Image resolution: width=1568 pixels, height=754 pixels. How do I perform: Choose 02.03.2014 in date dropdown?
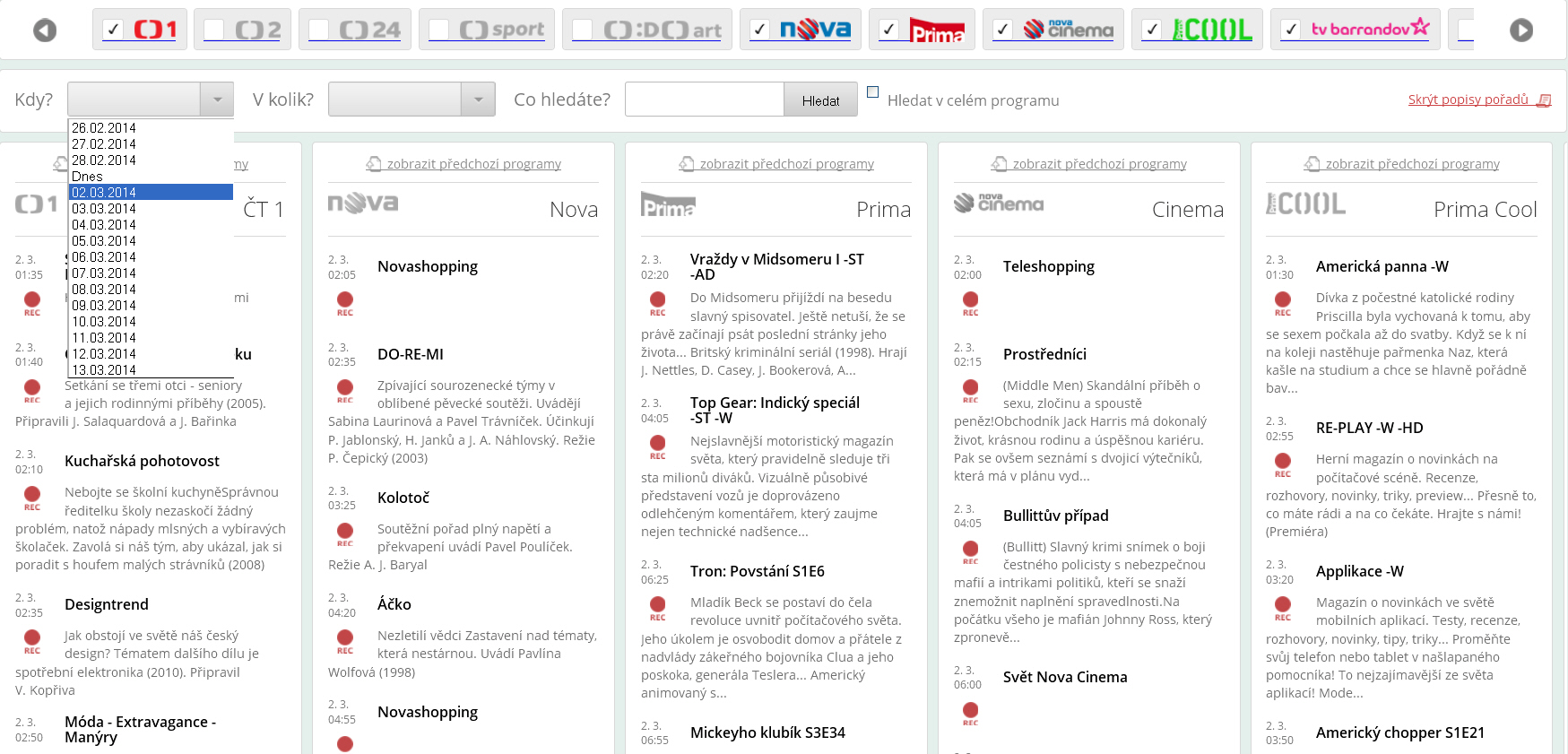[151, 193]
